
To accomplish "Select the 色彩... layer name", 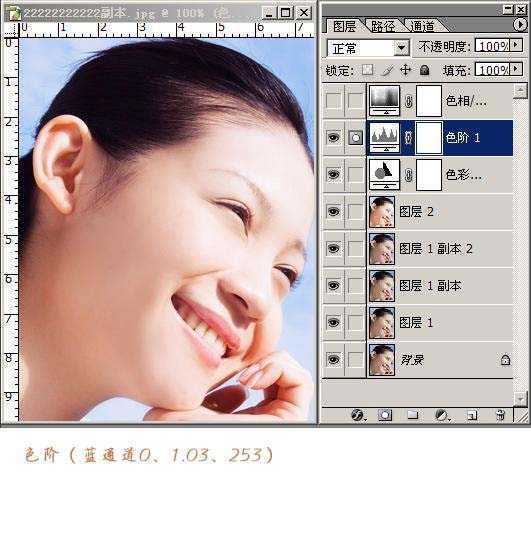I will pos(463,175).
